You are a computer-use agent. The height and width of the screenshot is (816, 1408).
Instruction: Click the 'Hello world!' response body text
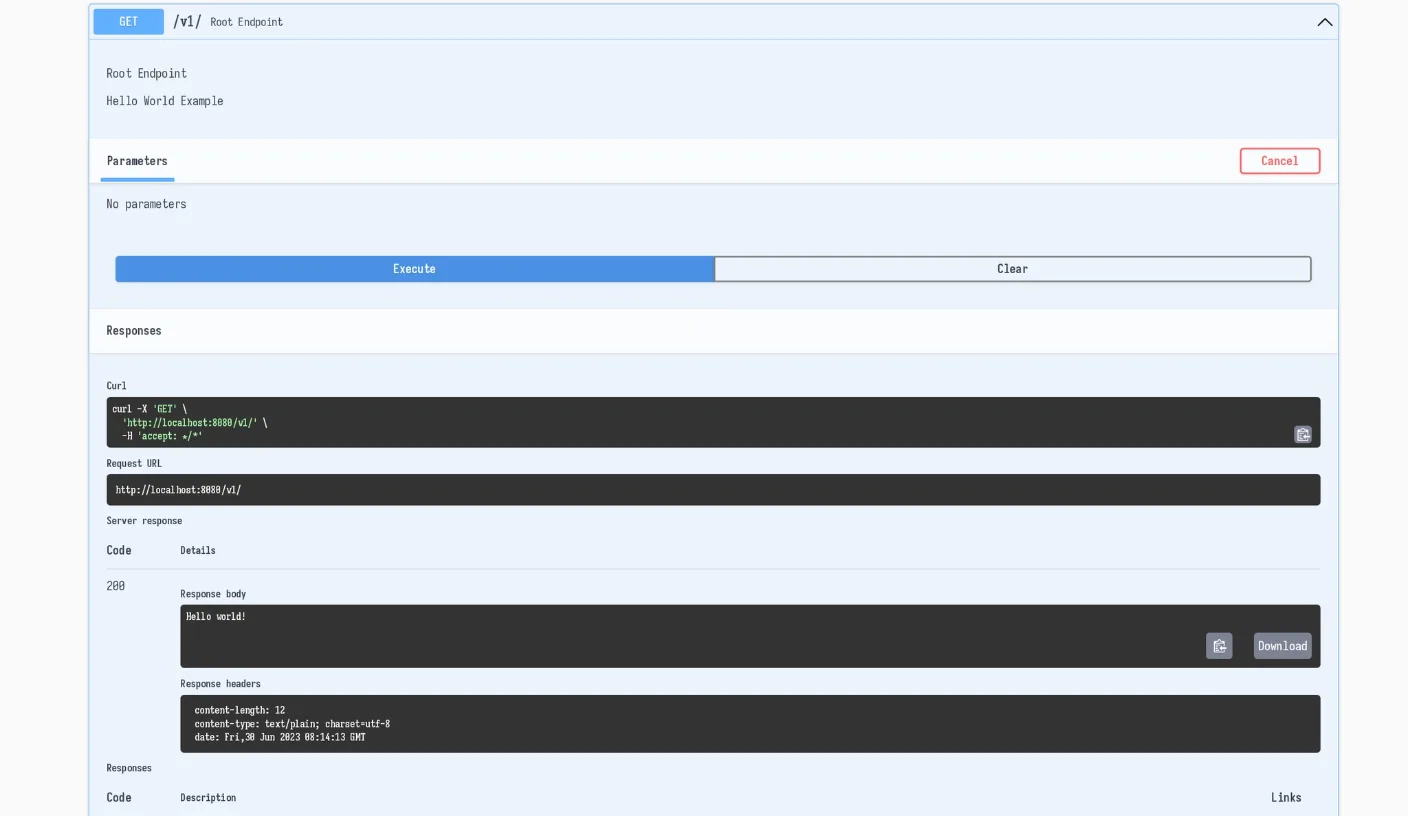point(216,617)
